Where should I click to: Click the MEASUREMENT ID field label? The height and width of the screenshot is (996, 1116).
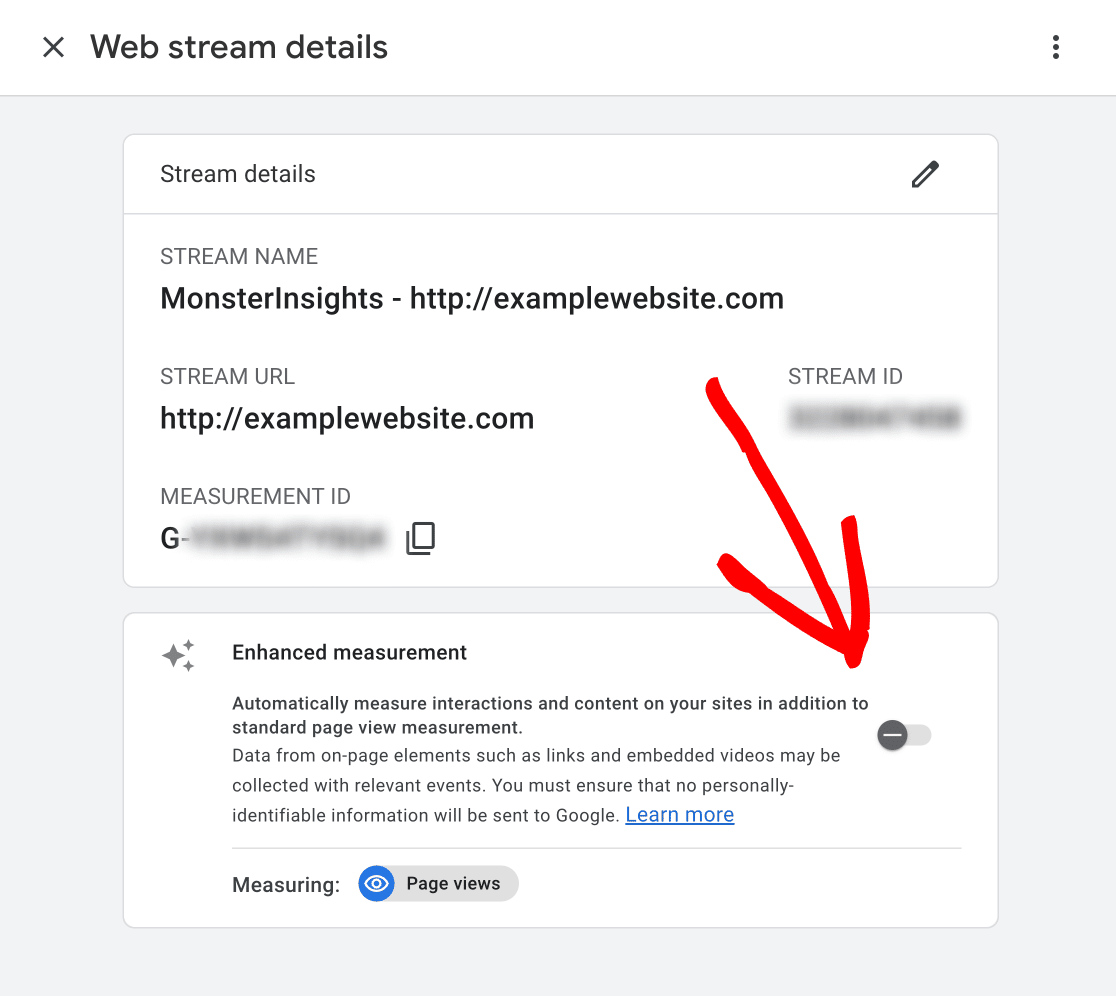(x=255, y=497)
